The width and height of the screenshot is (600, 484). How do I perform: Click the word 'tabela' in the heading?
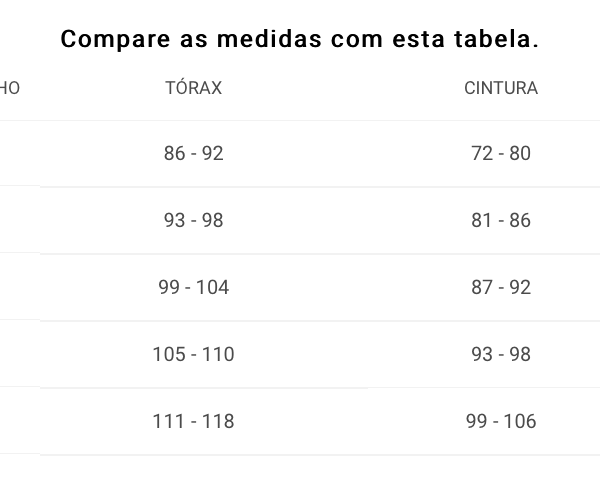pyautogui.click(x=492, y=39)
